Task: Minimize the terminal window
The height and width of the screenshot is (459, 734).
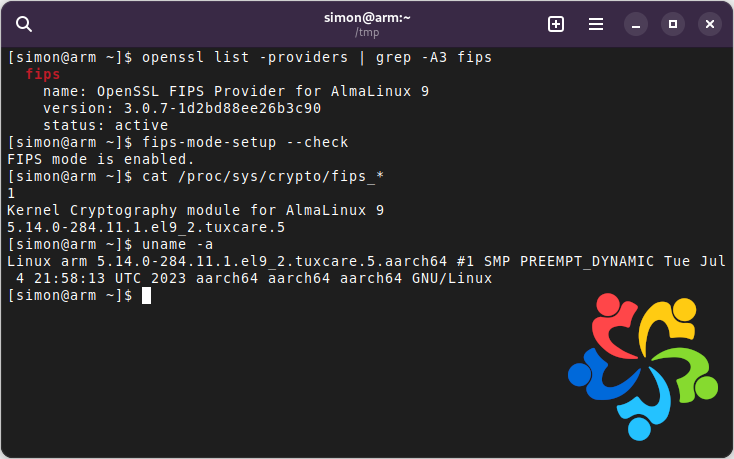Action: tap(636, 24)
